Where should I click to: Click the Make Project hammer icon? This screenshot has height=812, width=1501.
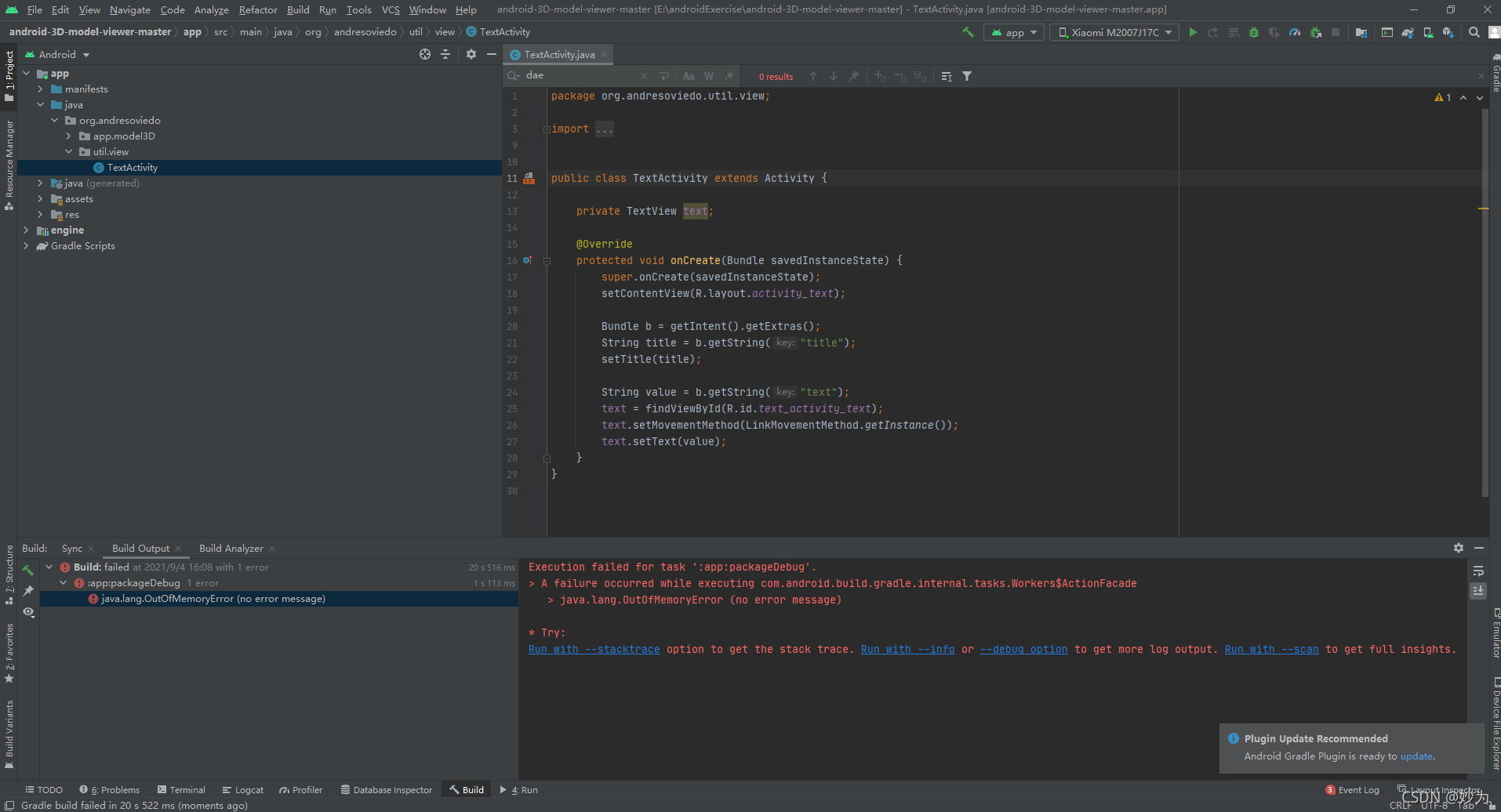point(968,32)
